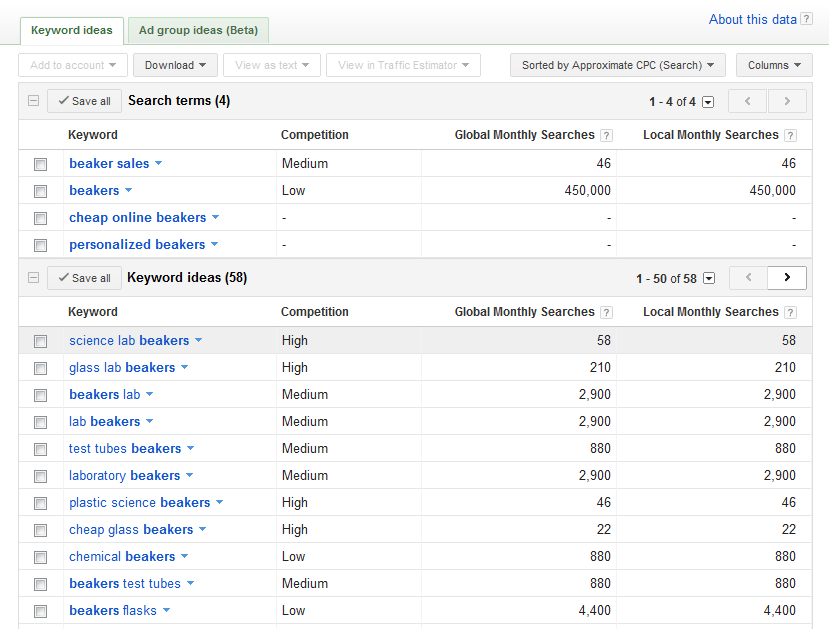Collapse the Search terms section with minus icon

pyautogui.click(x=33, y=101)
